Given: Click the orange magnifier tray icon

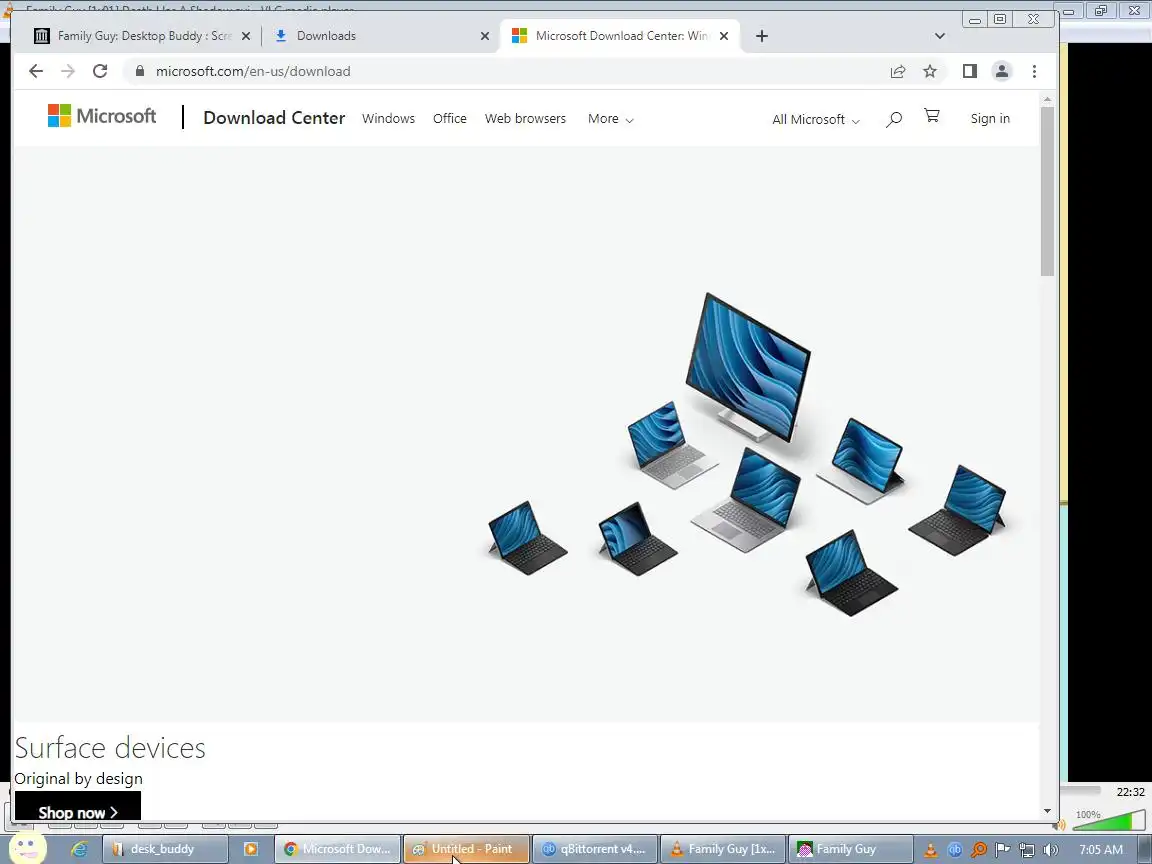Looking at the screenshot, I should point(979,850).
